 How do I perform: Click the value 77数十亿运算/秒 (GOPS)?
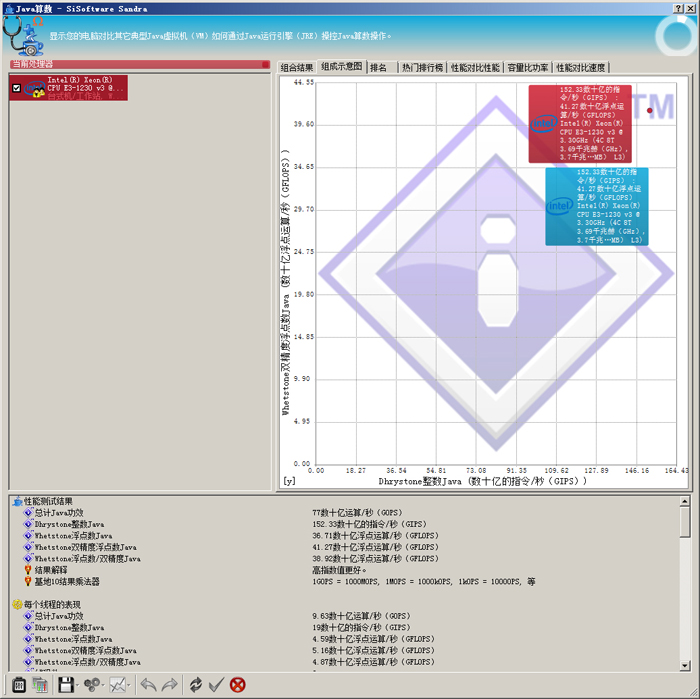(358, 512)
